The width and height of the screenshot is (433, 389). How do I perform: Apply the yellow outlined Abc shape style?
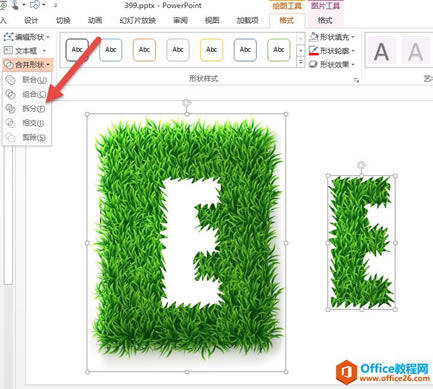[x=212, y=50]
